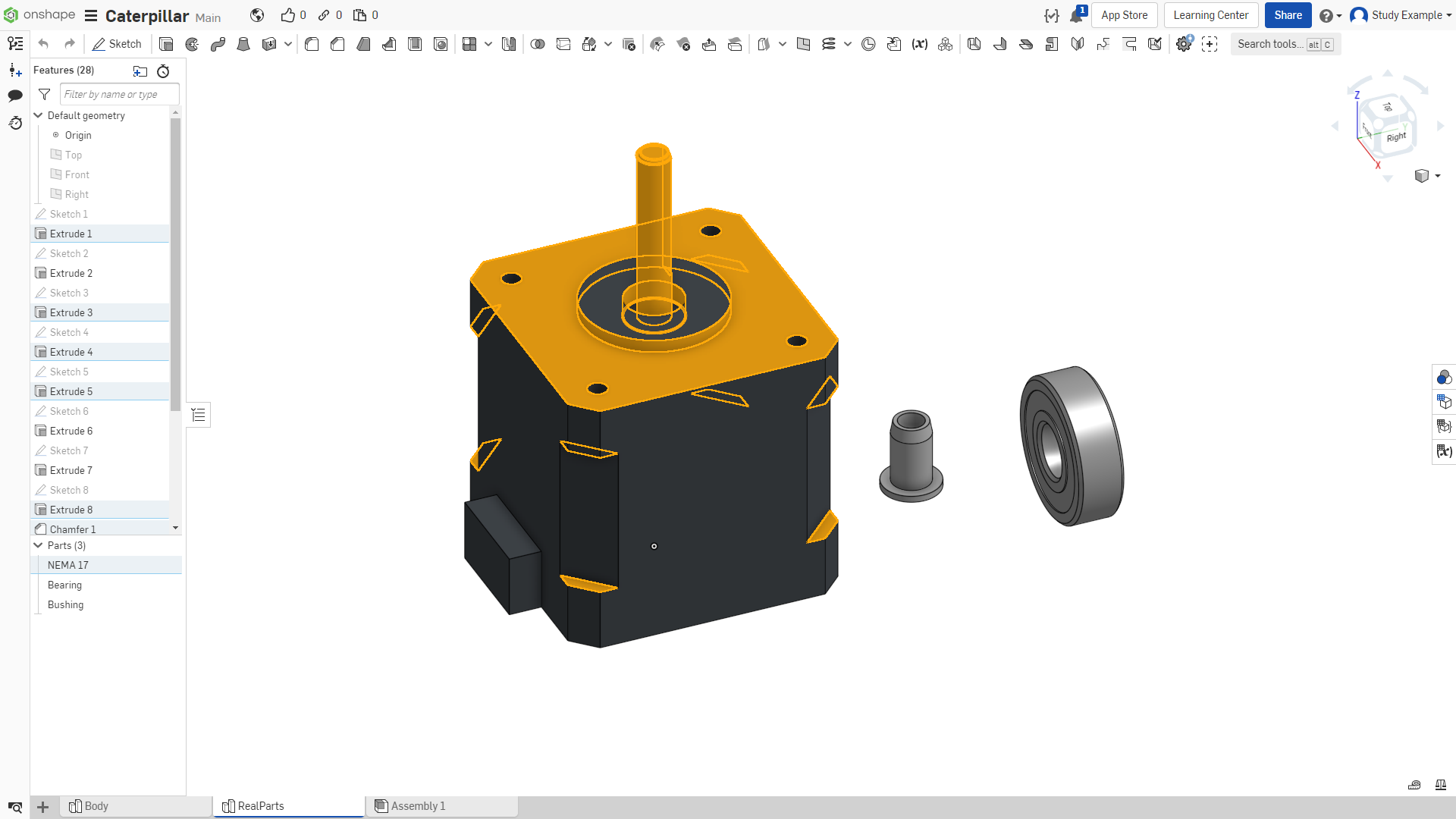Viewport: 1456px width, 819px height.
Task: Toggle rollback bar timer icon in Features header
Action: pyautogui.click(x=163, y=71)
